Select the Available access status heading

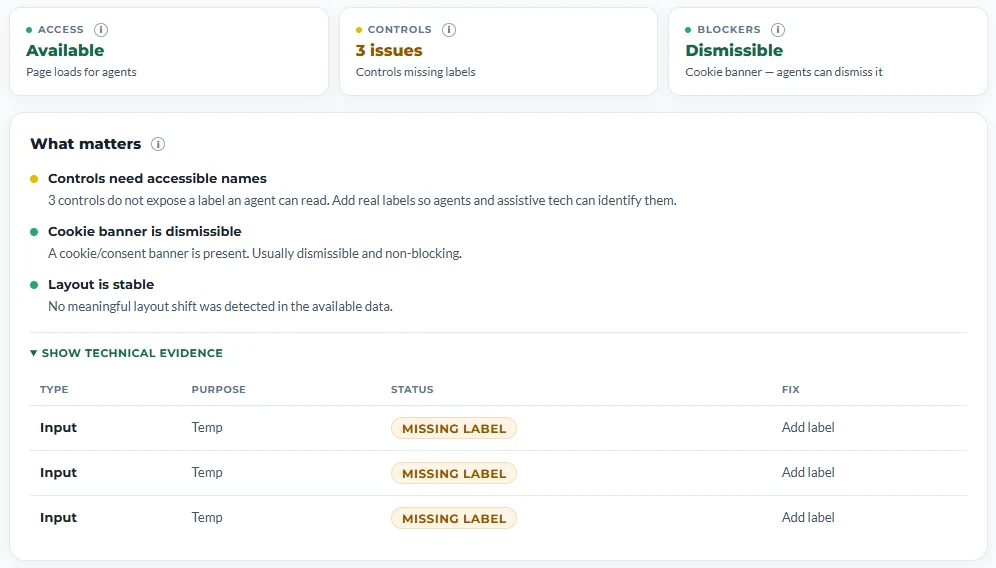pyautogui.click(x=65, y=50)
